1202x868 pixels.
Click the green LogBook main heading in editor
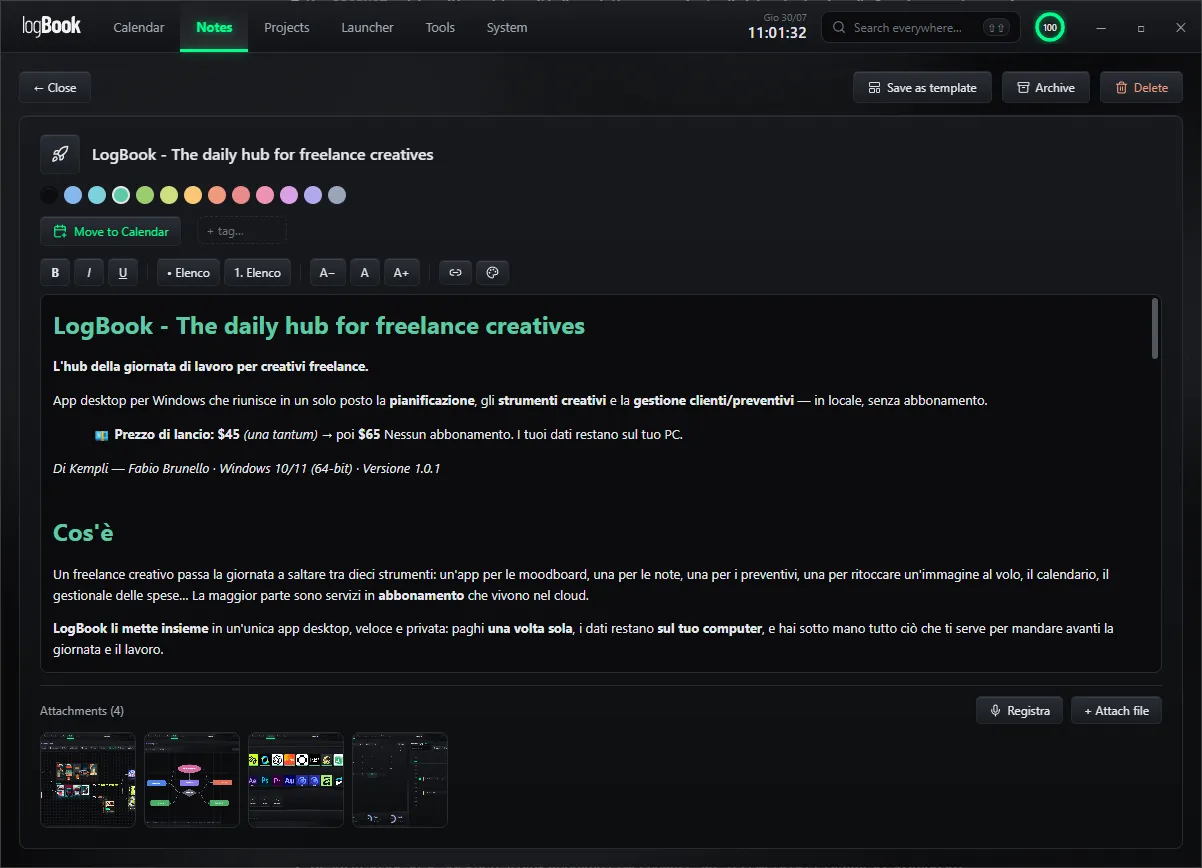[319, 326]
